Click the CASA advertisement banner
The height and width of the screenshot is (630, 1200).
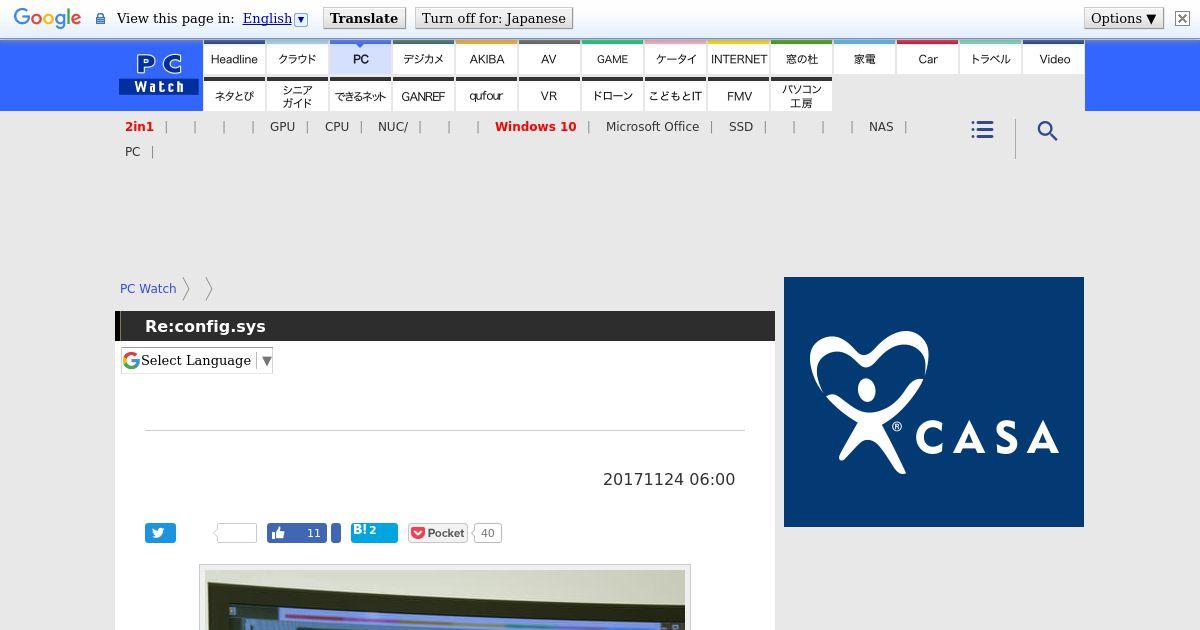(x=934, y=402)
